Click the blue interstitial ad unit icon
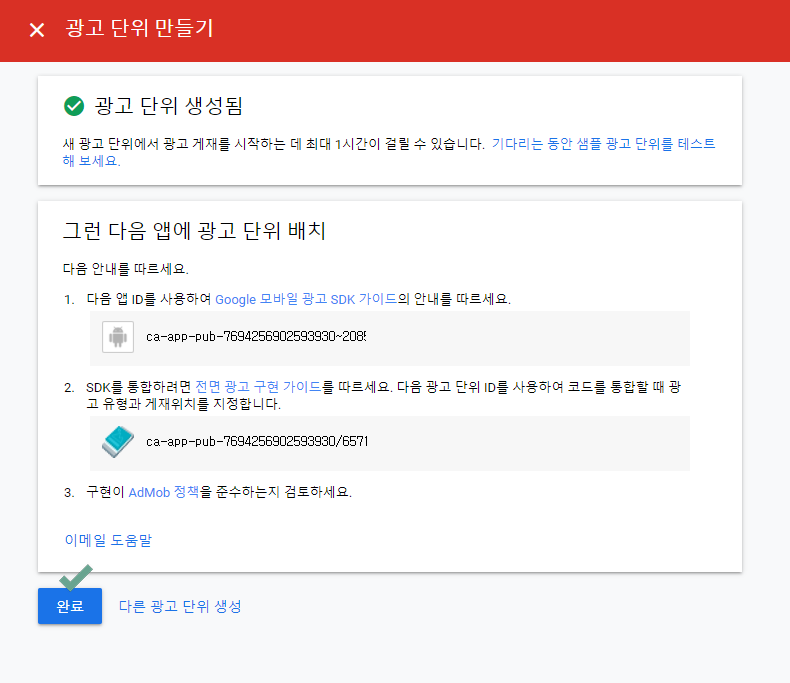The image size is (790, 683). point(118,442)
